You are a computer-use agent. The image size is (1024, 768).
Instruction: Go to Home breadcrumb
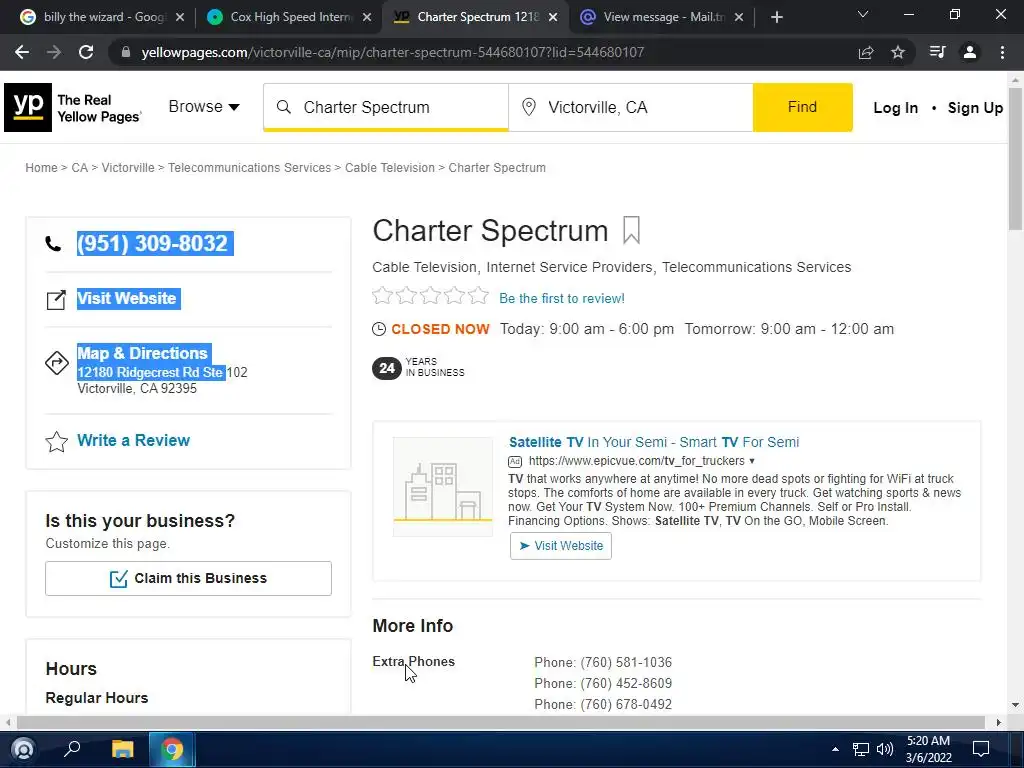[41, 168]
